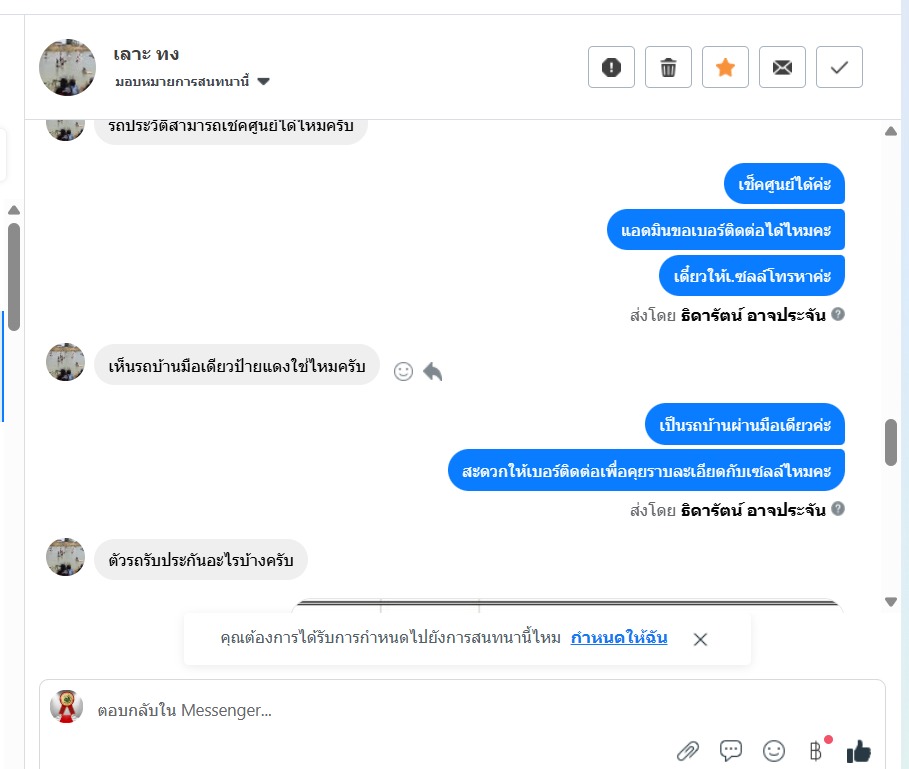This screenshot has height=769, width=909.
Task: Toggle the orange star follow-up flag
Action: pos(725,67)
